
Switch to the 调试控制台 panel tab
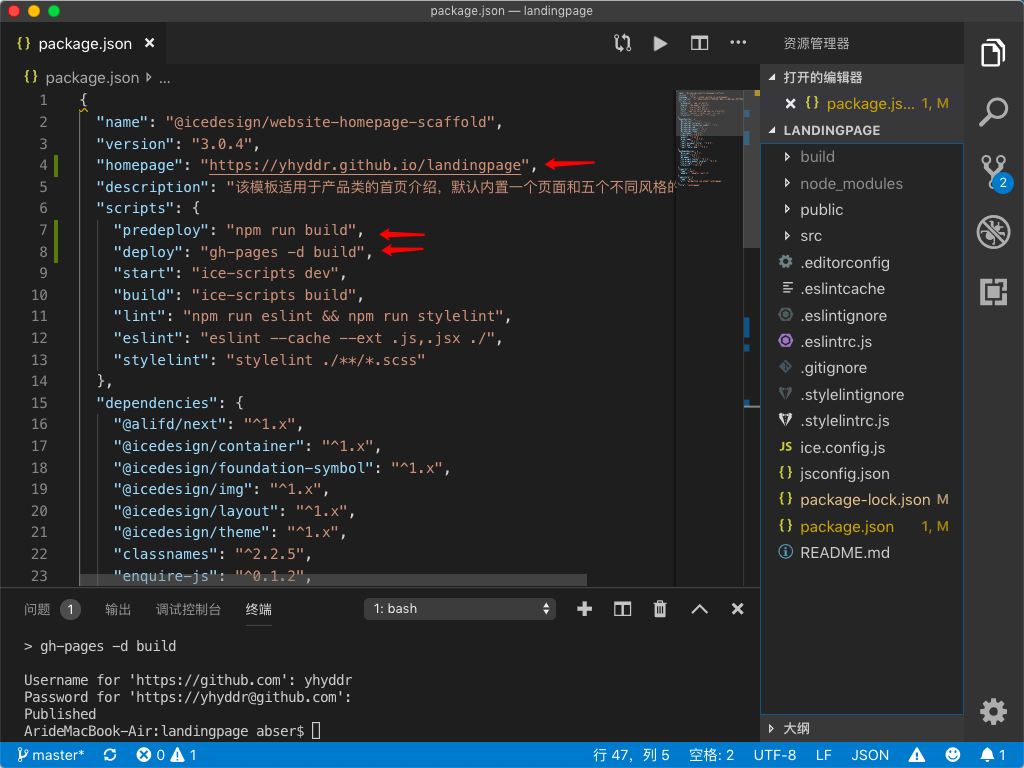coord(188,609)
